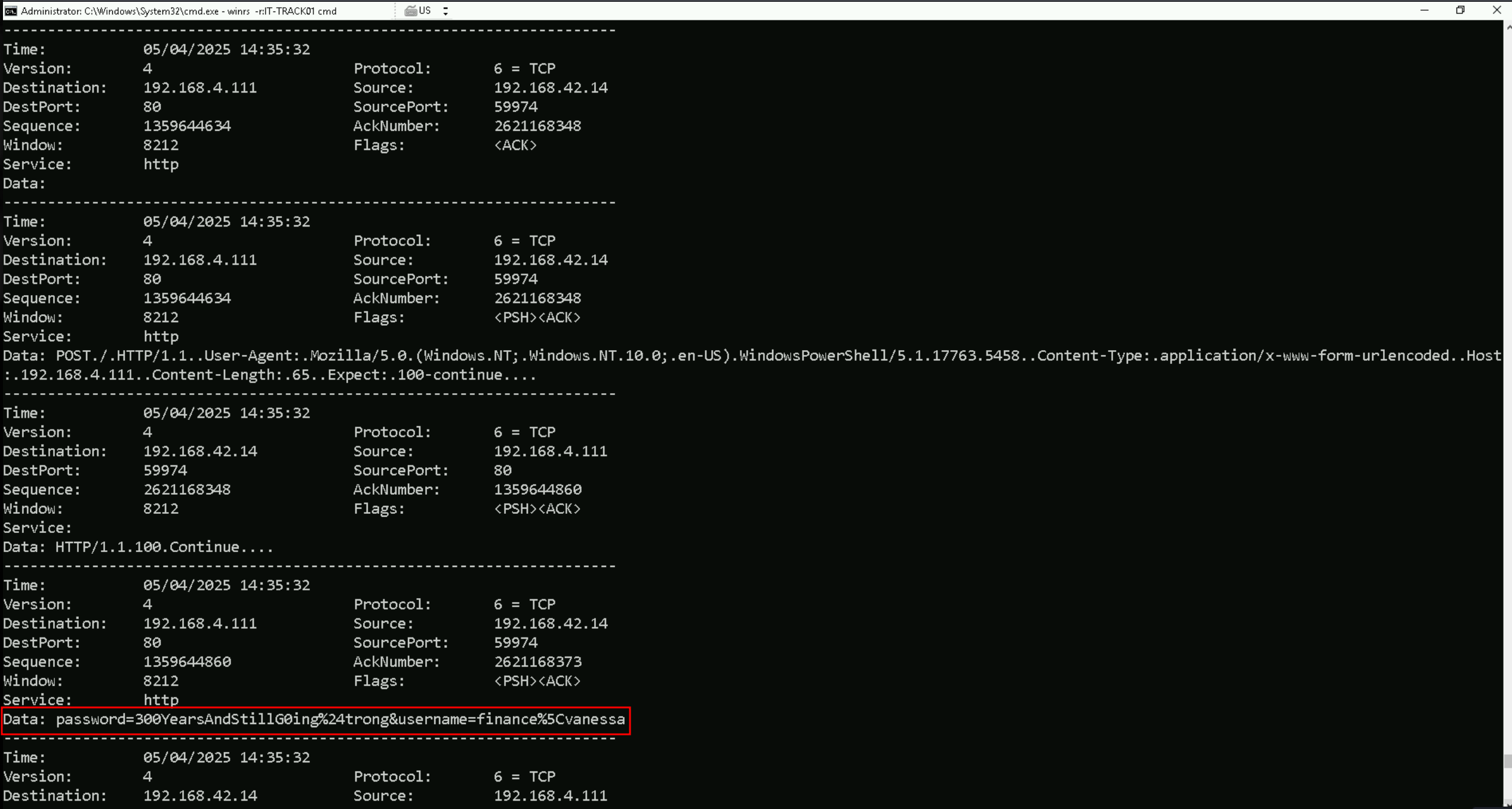Viewport: 1512px width, 809px height.
Task: Close the Administrator cmd.exe window
Action: coord(1496,10)
